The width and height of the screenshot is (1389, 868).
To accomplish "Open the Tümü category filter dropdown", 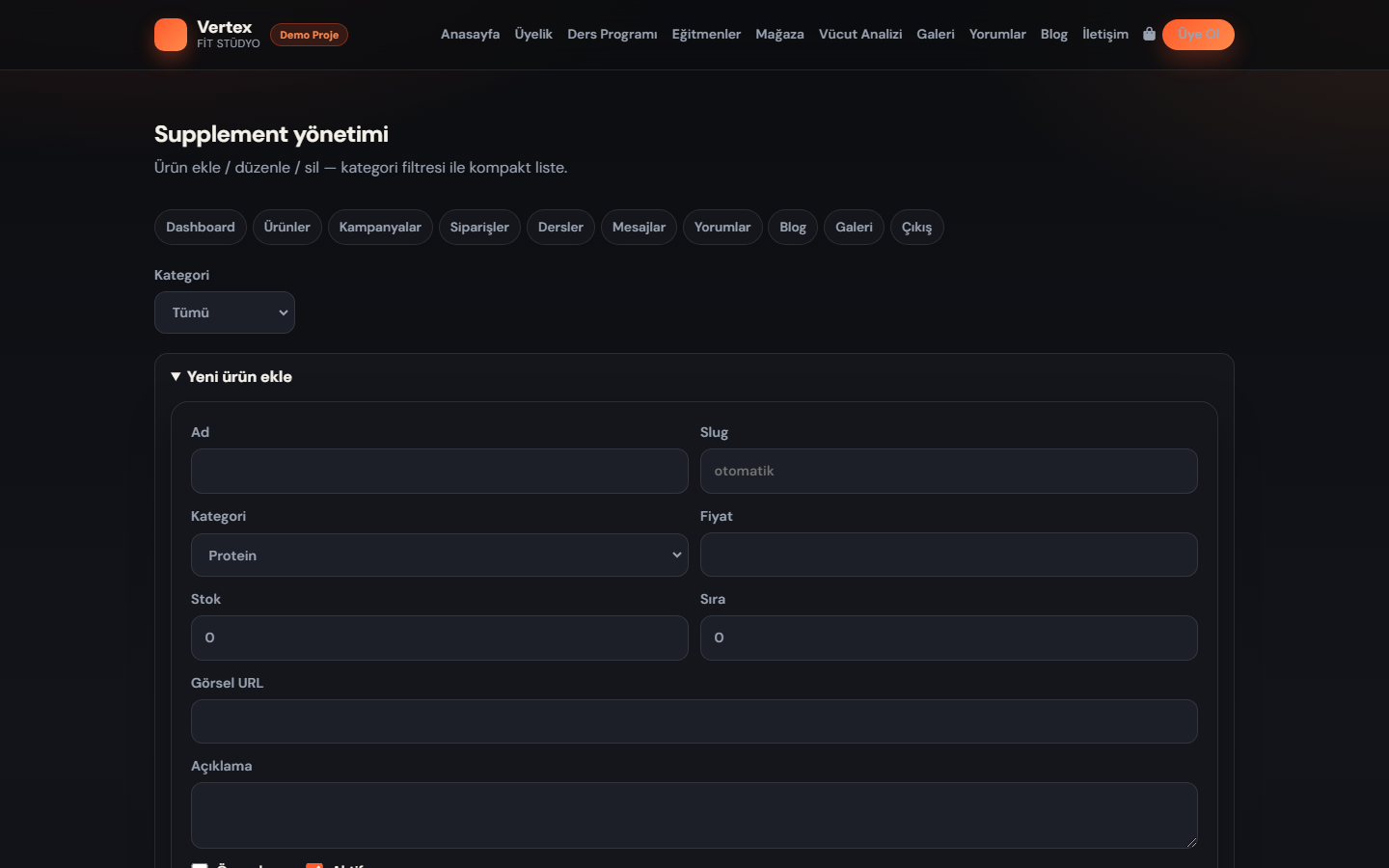I will click(225, 312).
